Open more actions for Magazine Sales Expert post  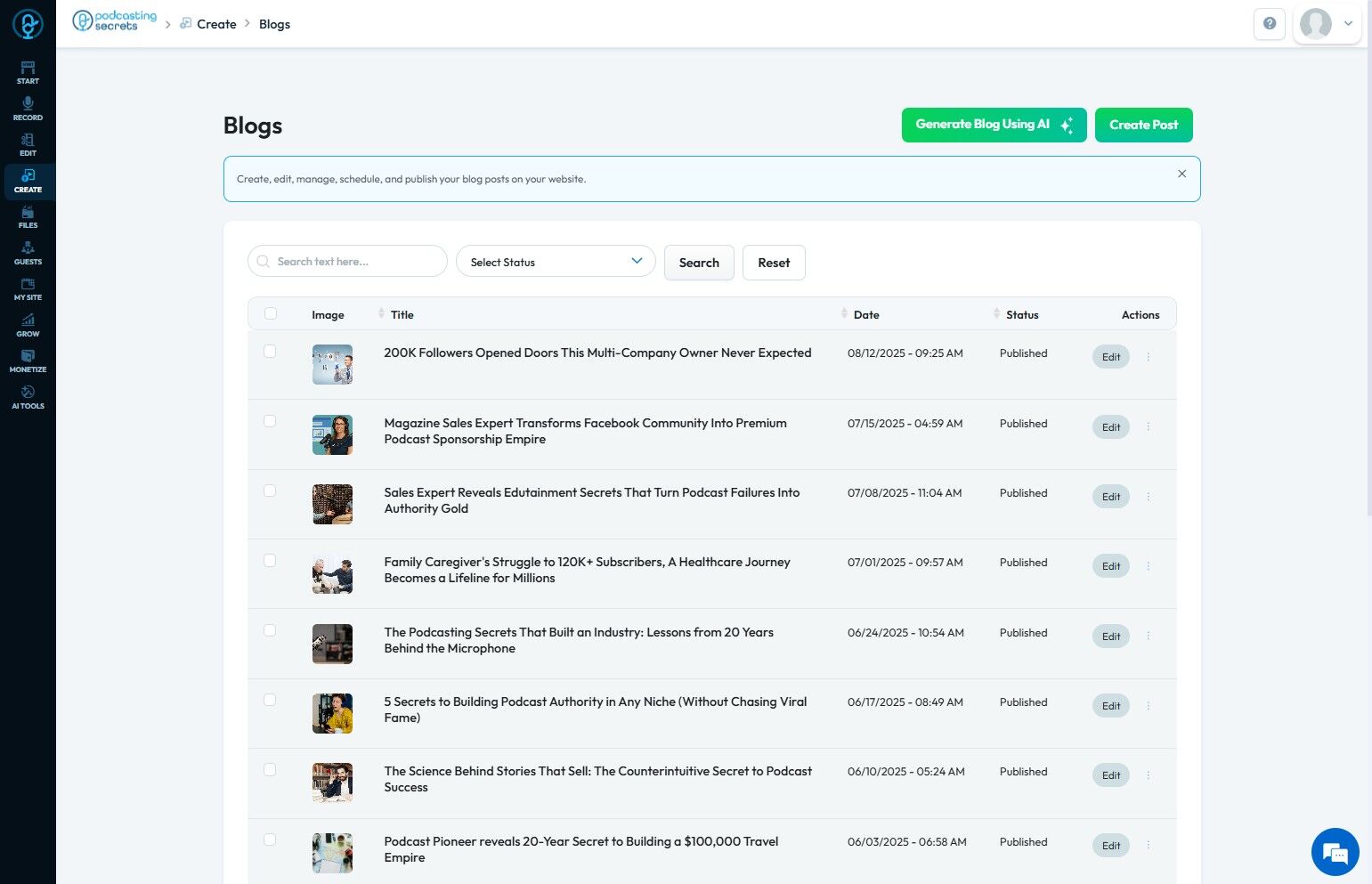coord(1149,426)
